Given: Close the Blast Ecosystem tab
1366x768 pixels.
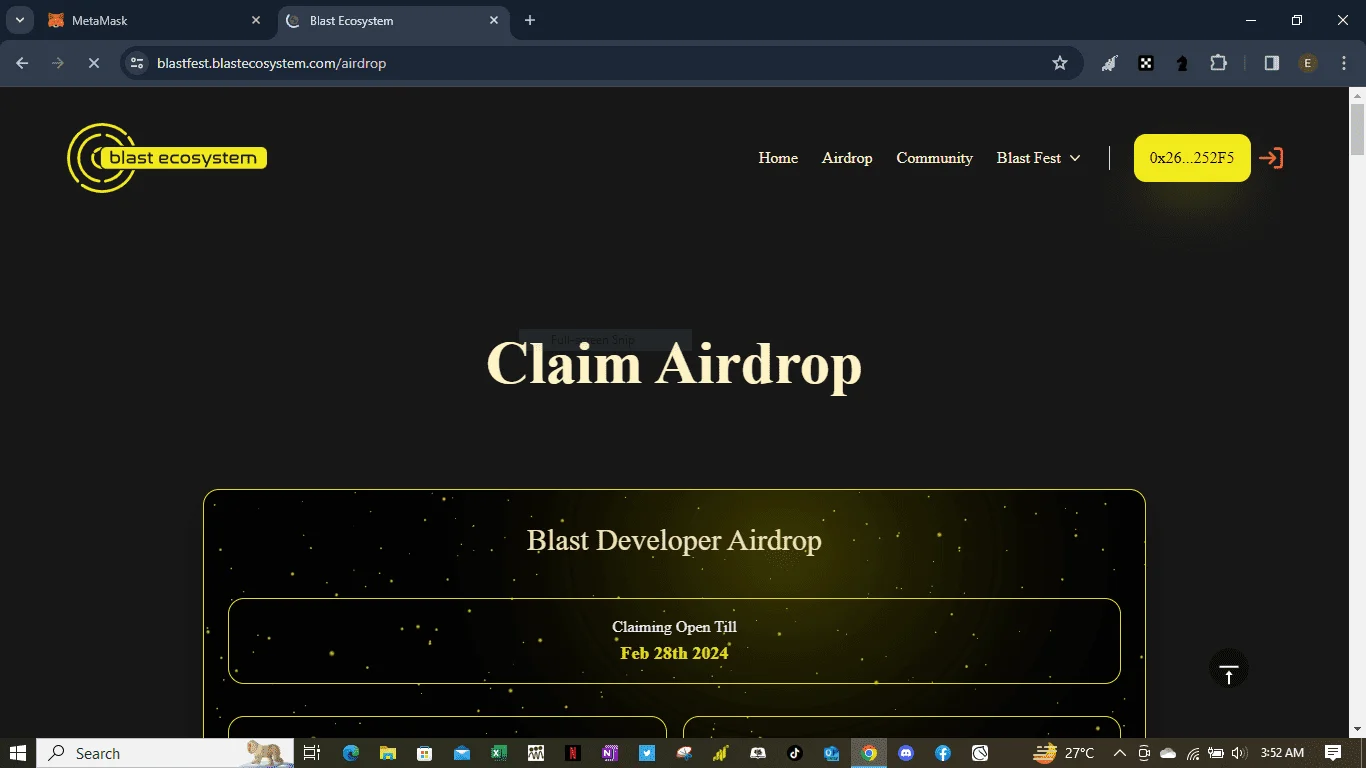Looking at the screenshot, I should [494, 20].
